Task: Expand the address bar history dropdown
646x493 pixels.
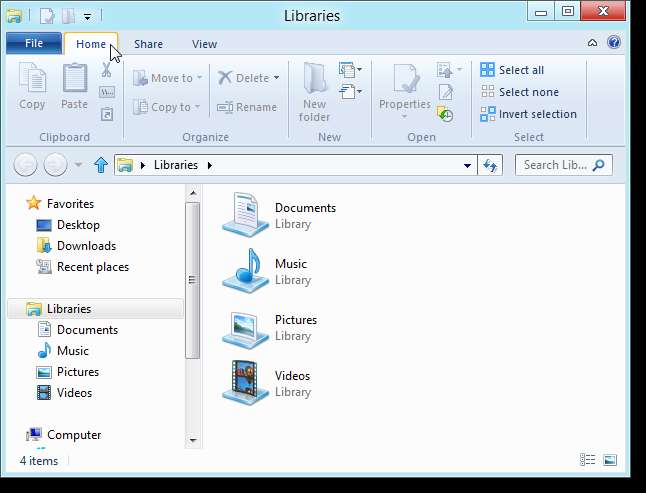Action: tap(467, 166)
